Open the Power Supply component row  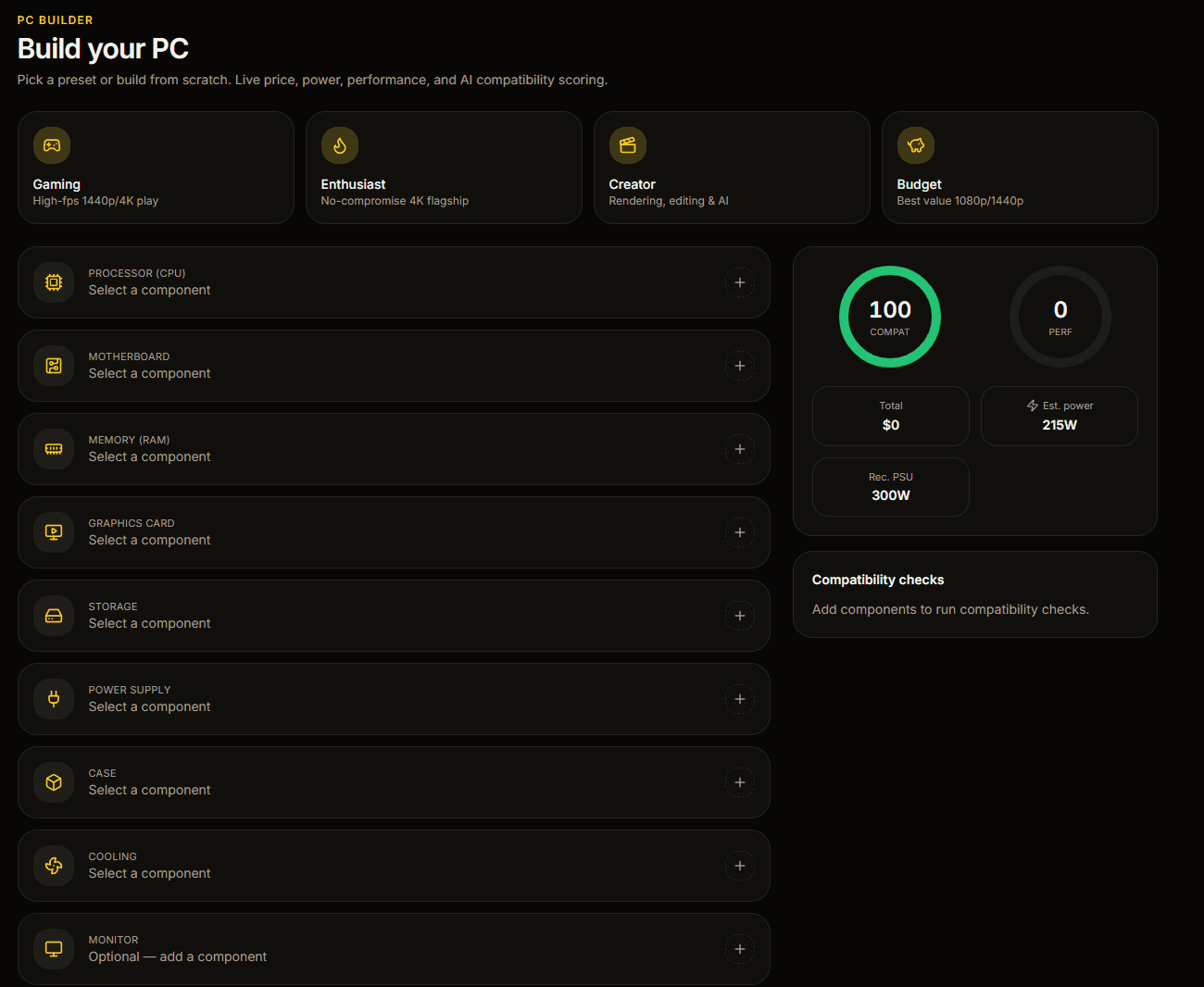pos(394,699)
